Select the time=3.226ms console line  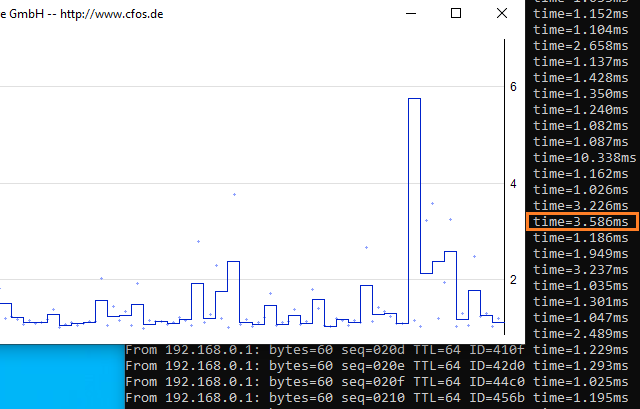[x=580, y=206]
